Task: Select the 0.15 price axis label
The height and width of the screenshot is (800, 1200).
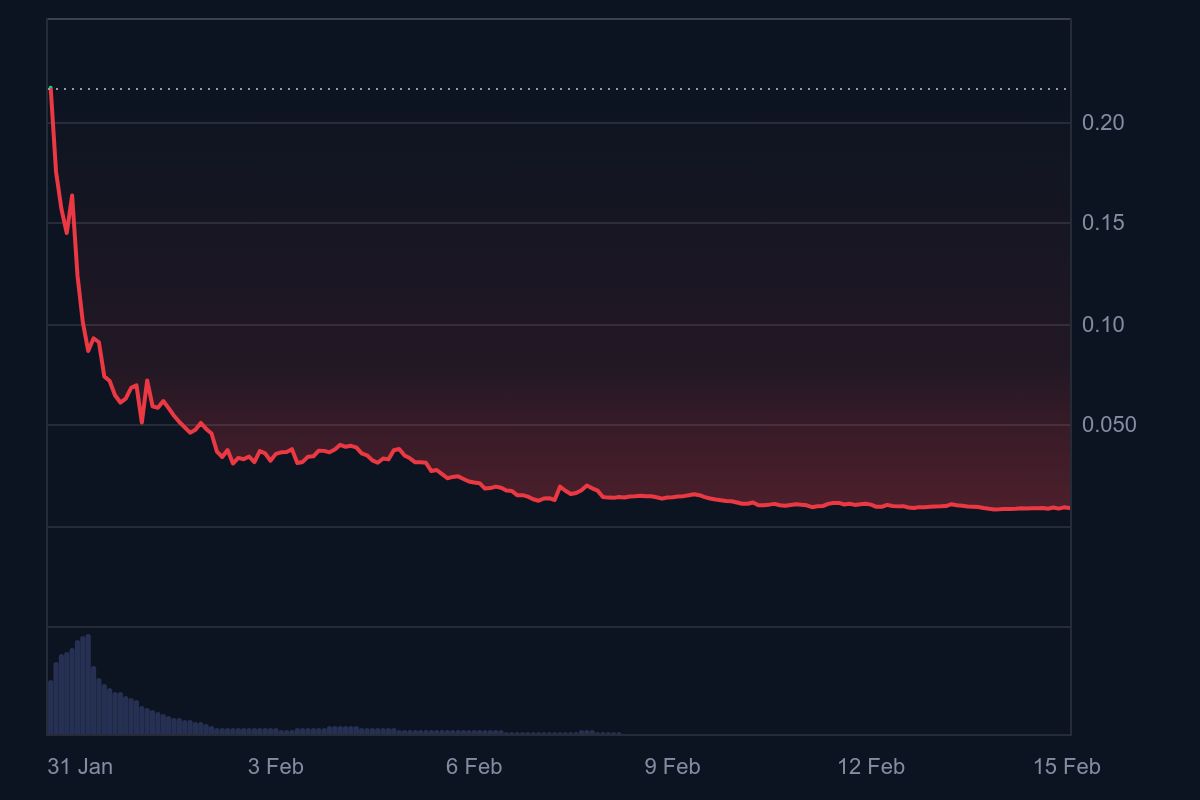Action: click(1103, 223)
